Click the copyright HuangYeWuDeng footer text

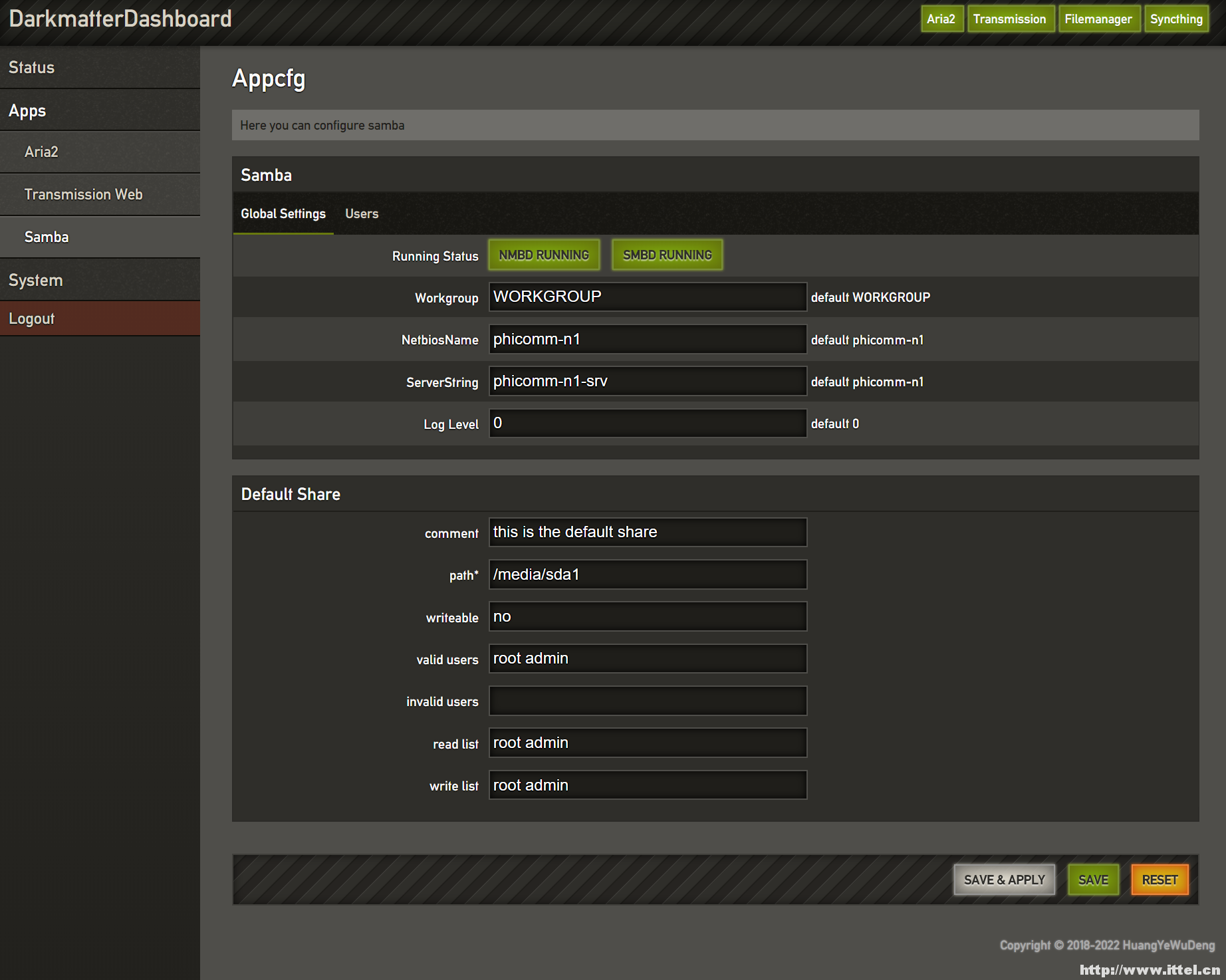(x=1107, y=945)
